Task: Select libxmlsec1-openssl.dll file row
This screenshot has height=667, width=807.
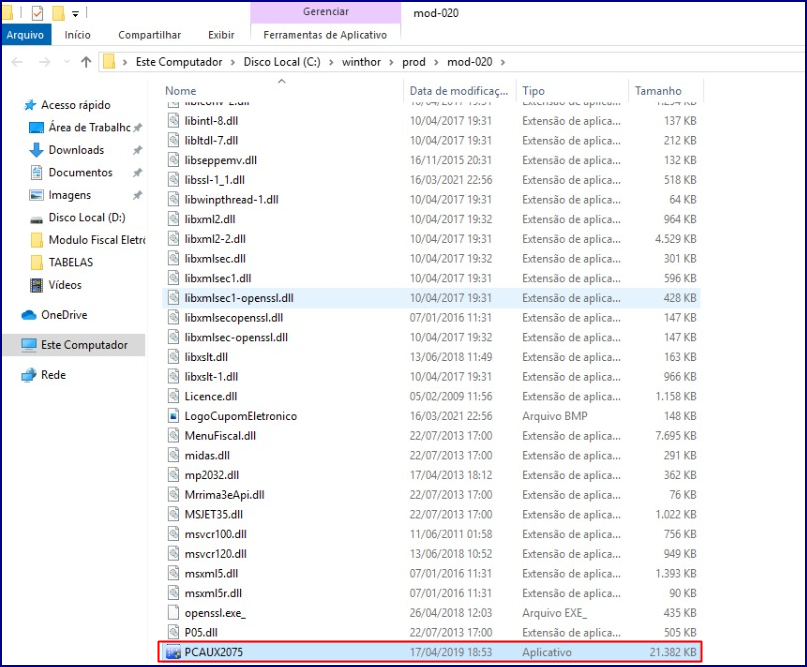Action: pos(431,298)
